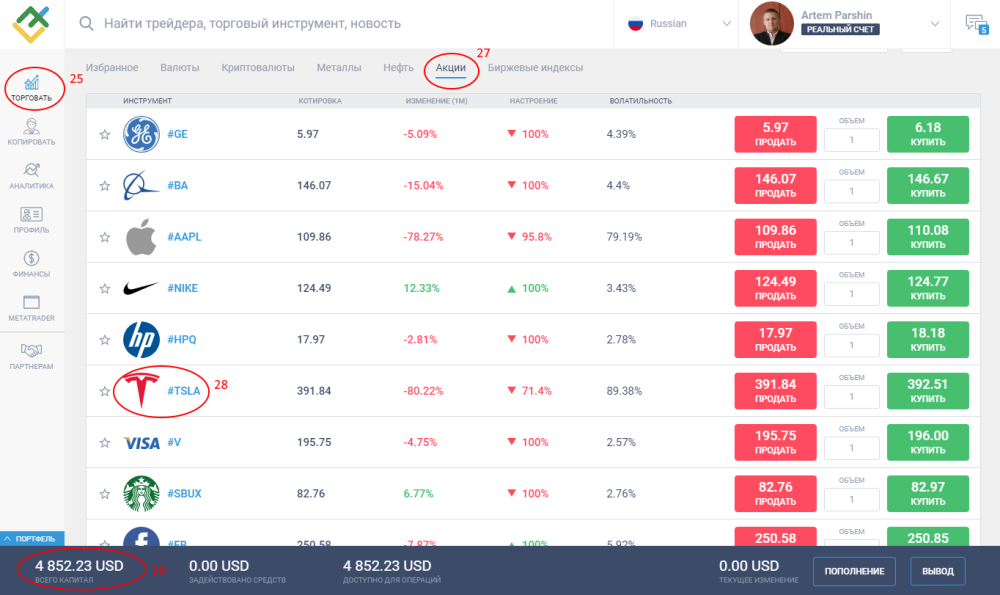The width and height of the screenshot is (1000, 595).
Task: Switch to the Избранное tab
Action: [x=112, y=68]
